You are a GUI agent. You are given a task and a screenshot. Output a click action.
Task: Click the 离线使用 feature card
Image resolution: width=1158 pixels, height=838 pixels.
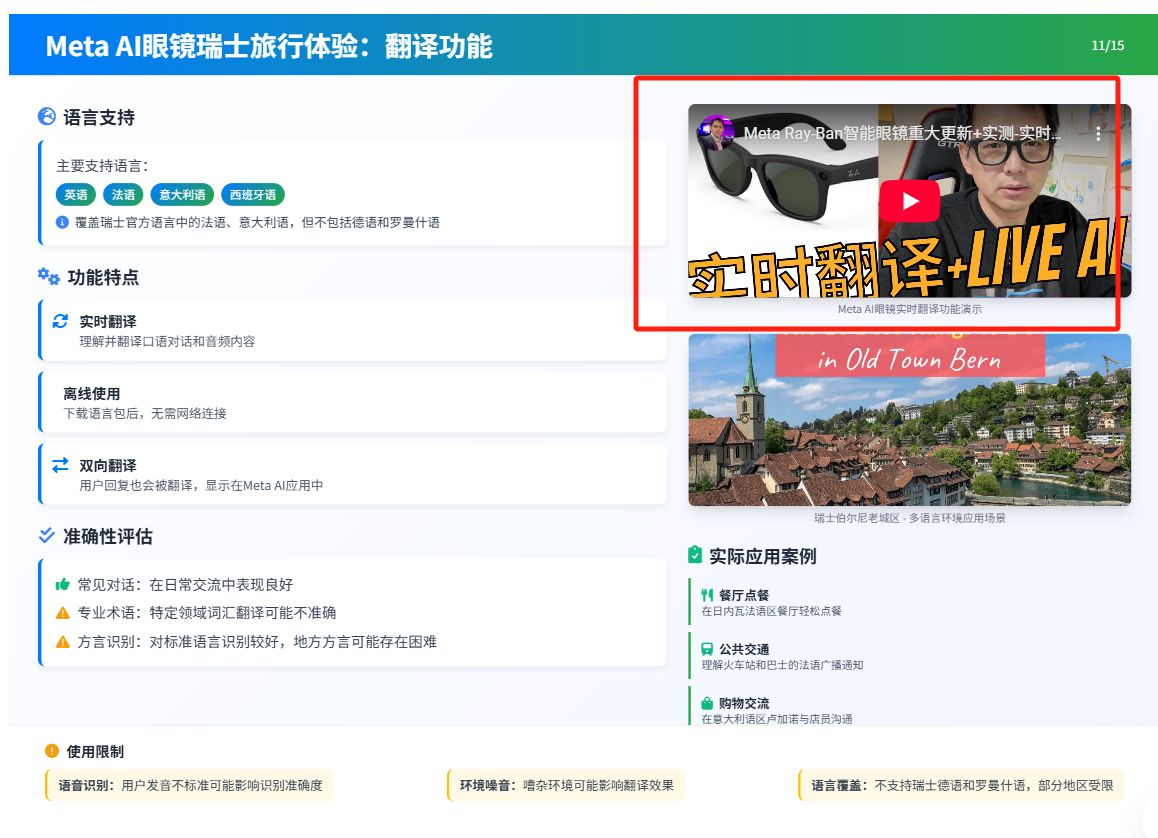[353, 402]
